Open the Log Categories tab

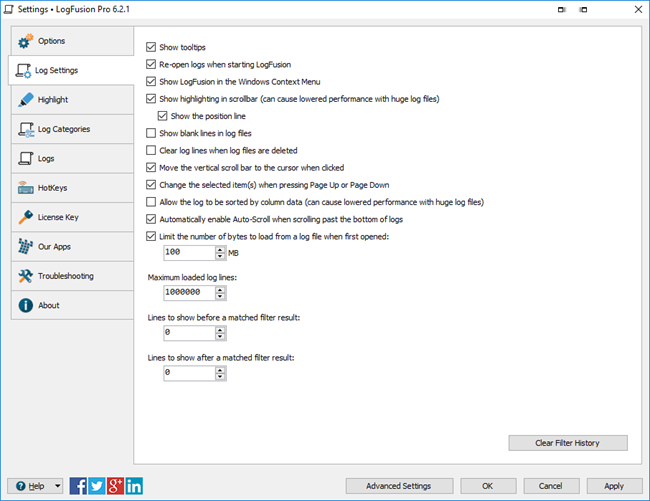(x=72, y=129)
